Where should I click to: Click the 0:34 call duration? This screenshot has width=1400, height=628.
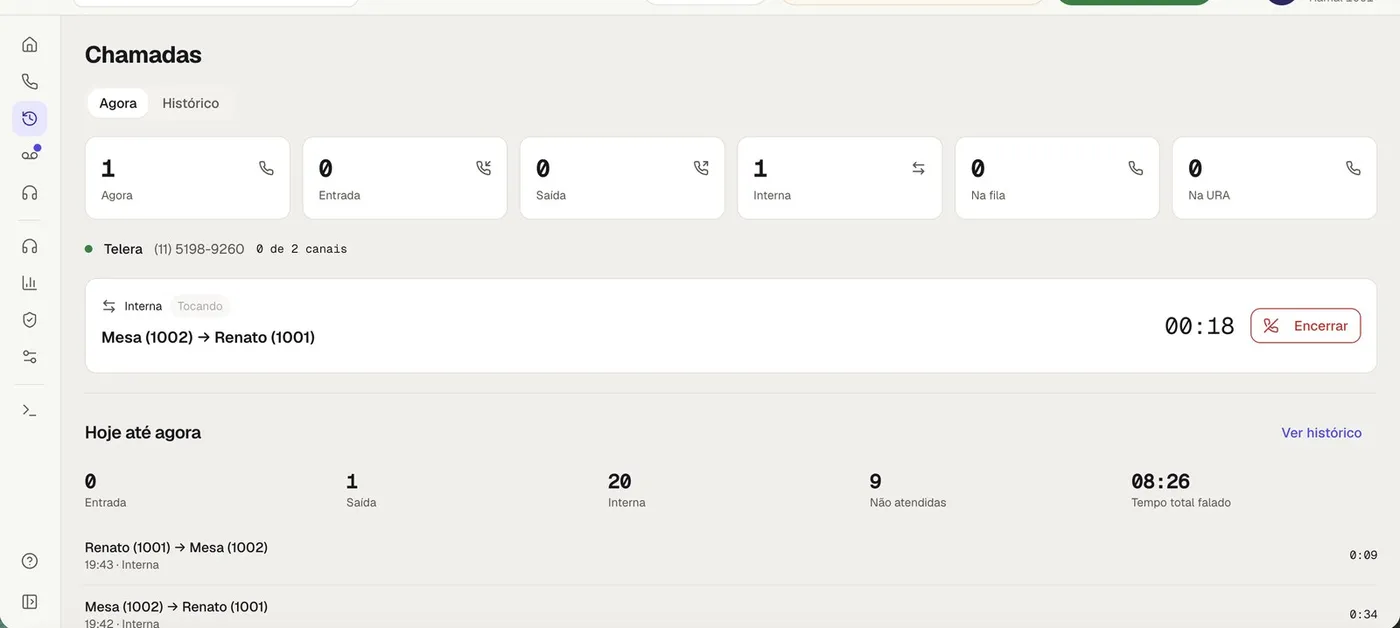(x=1363, y=614)
